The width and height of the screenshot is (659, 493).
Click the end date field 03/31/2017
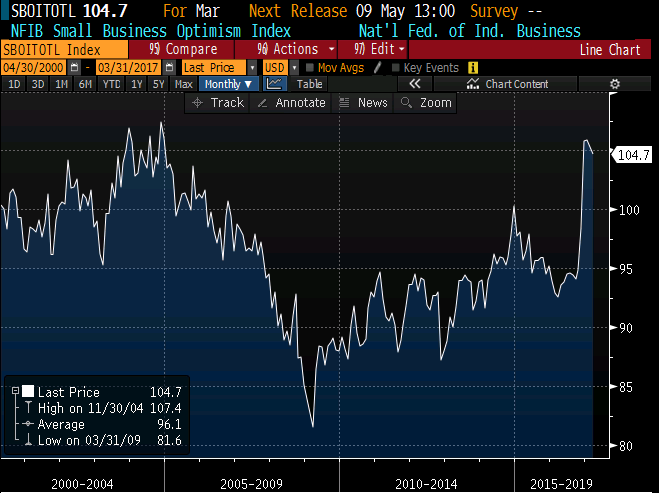pyautogui.click(x=128, y=68)
